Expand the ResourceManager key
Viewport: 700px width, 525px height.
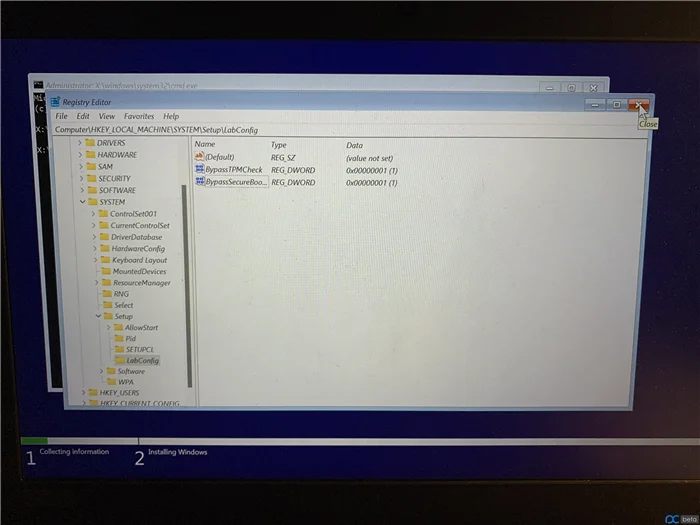[96, 283]
